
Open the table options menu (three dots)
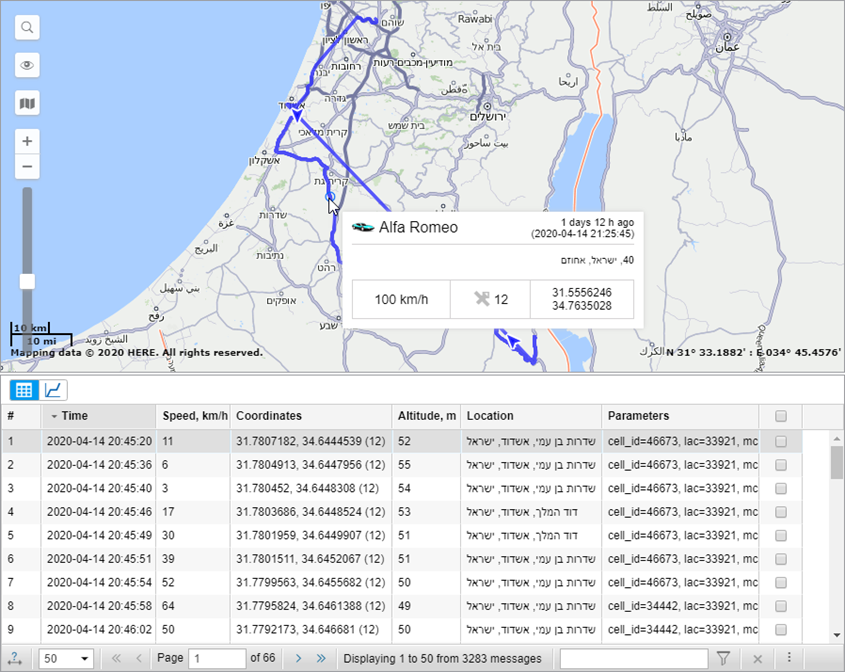pyautogui.click(x=789, y=658)
